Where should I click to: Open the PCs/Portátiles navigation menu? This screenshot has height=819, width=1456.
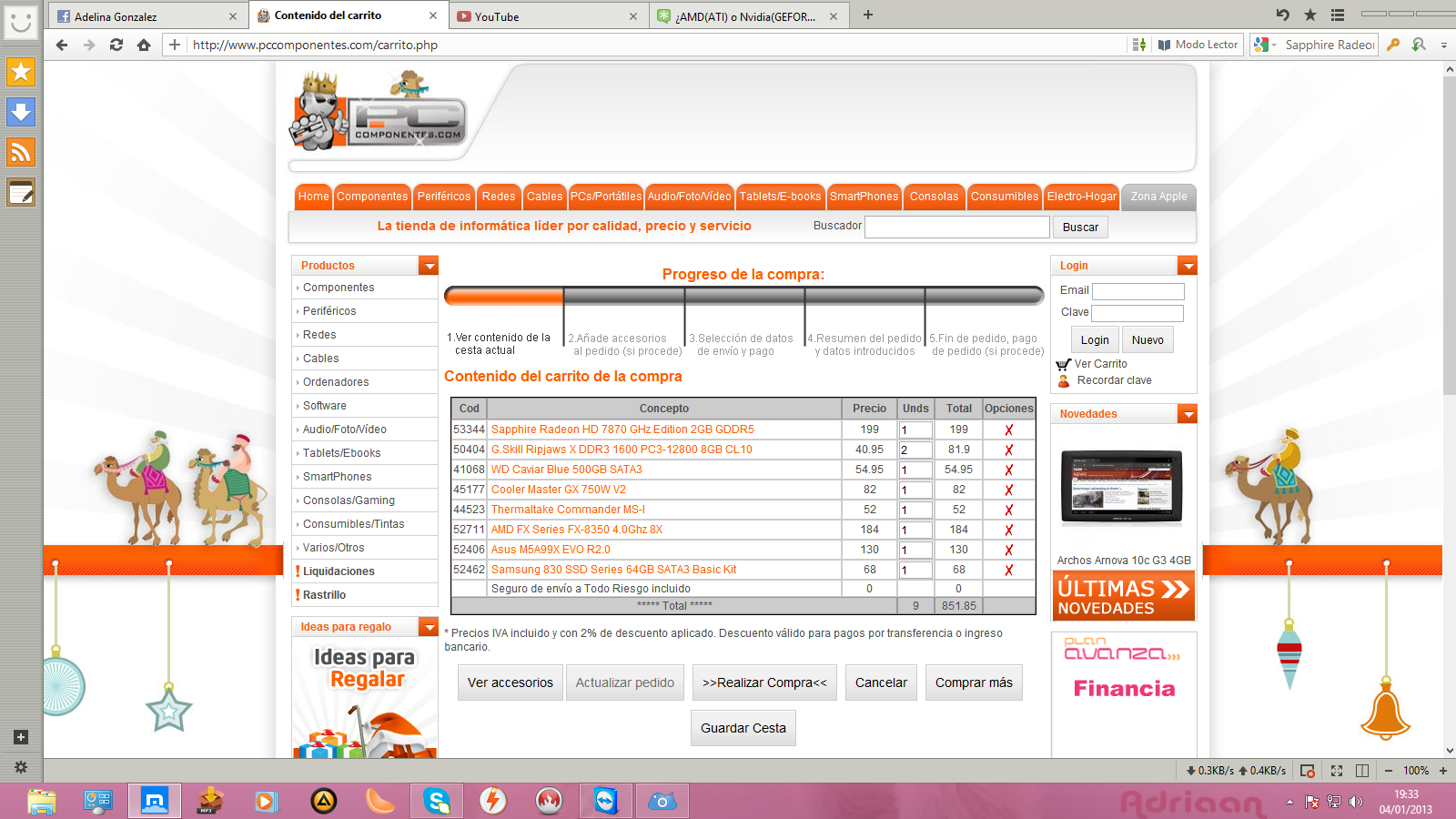pyautogui.click(x=606, y=197)
